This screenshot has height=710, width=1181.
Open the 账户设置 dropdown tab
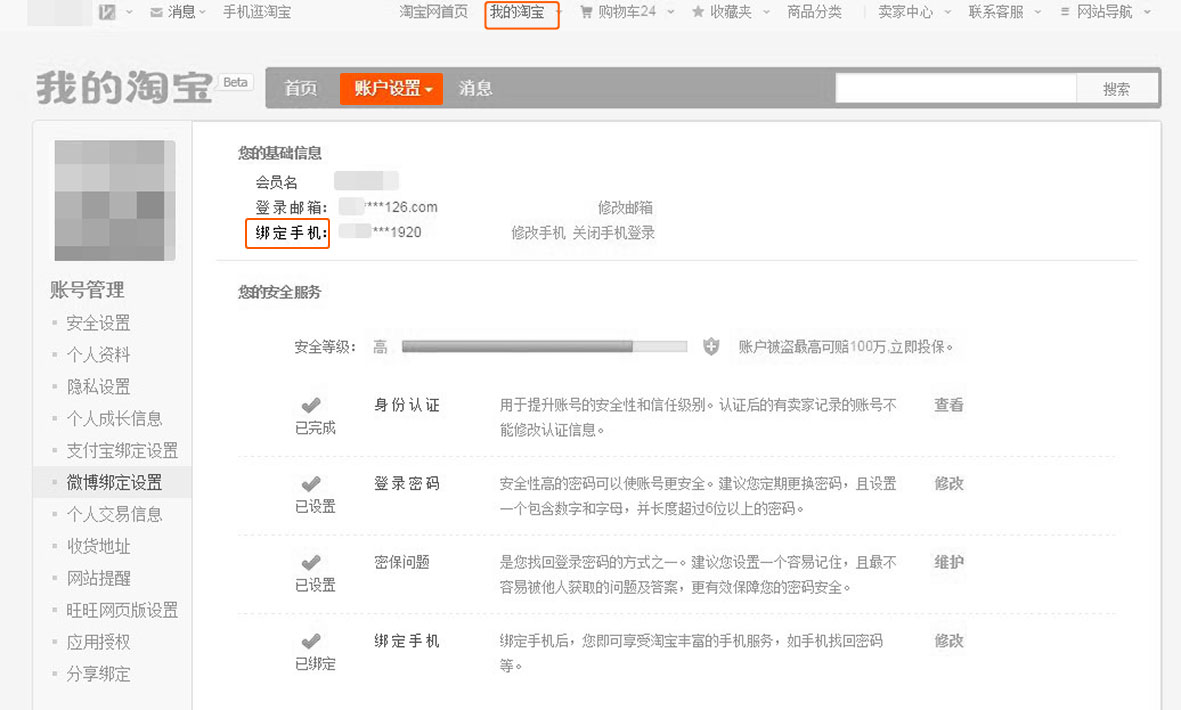pyautogui.click(x=392, y=89)
